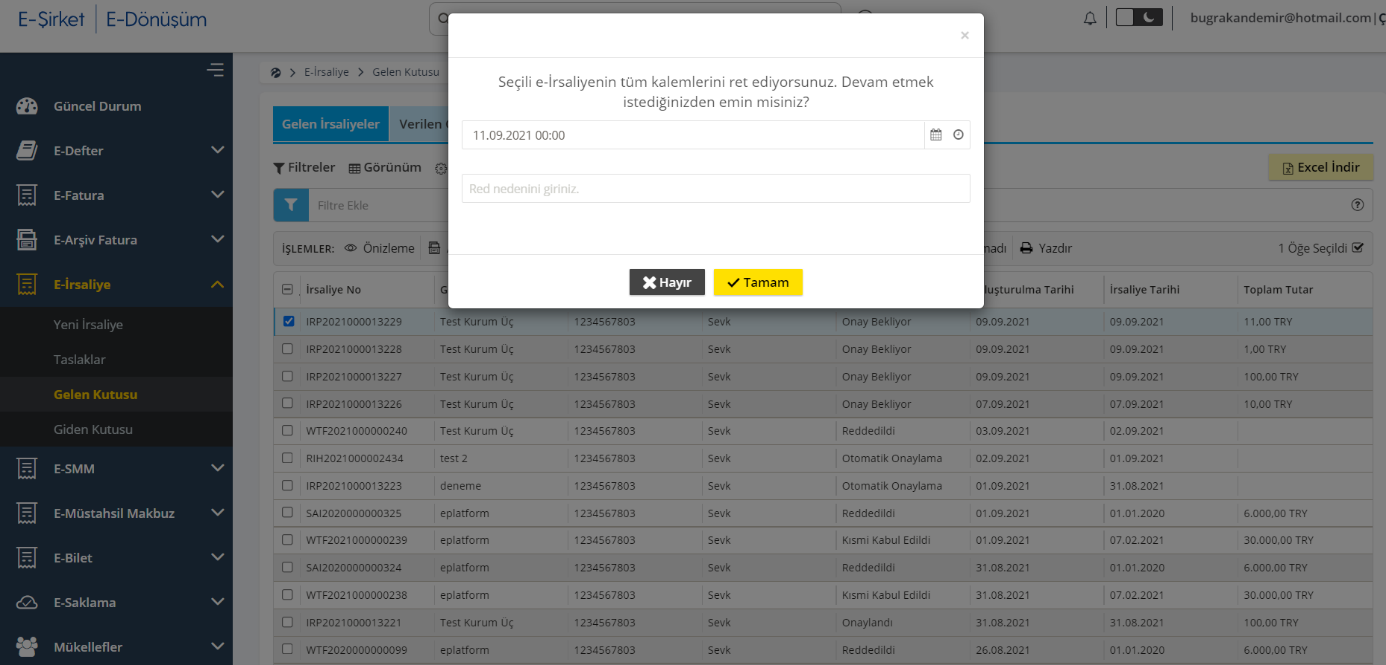
Task: Switch to Gelen İrsaliyeler tab
Action: [331, 124]
